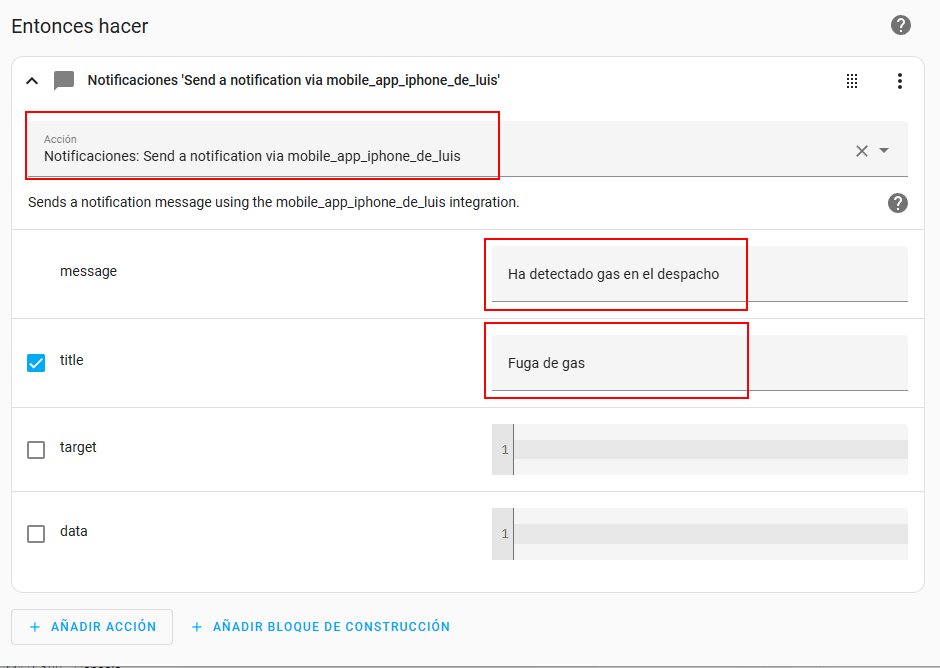This screenshot has width=940, height=668.
Task: Click inside the target code editor
Action: [708, 449]
